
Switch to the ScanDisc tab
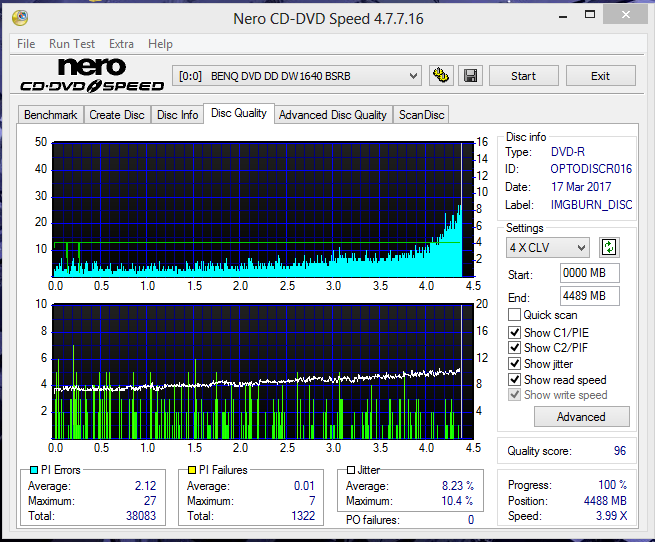pyautogui.click(x=421, y=115)
